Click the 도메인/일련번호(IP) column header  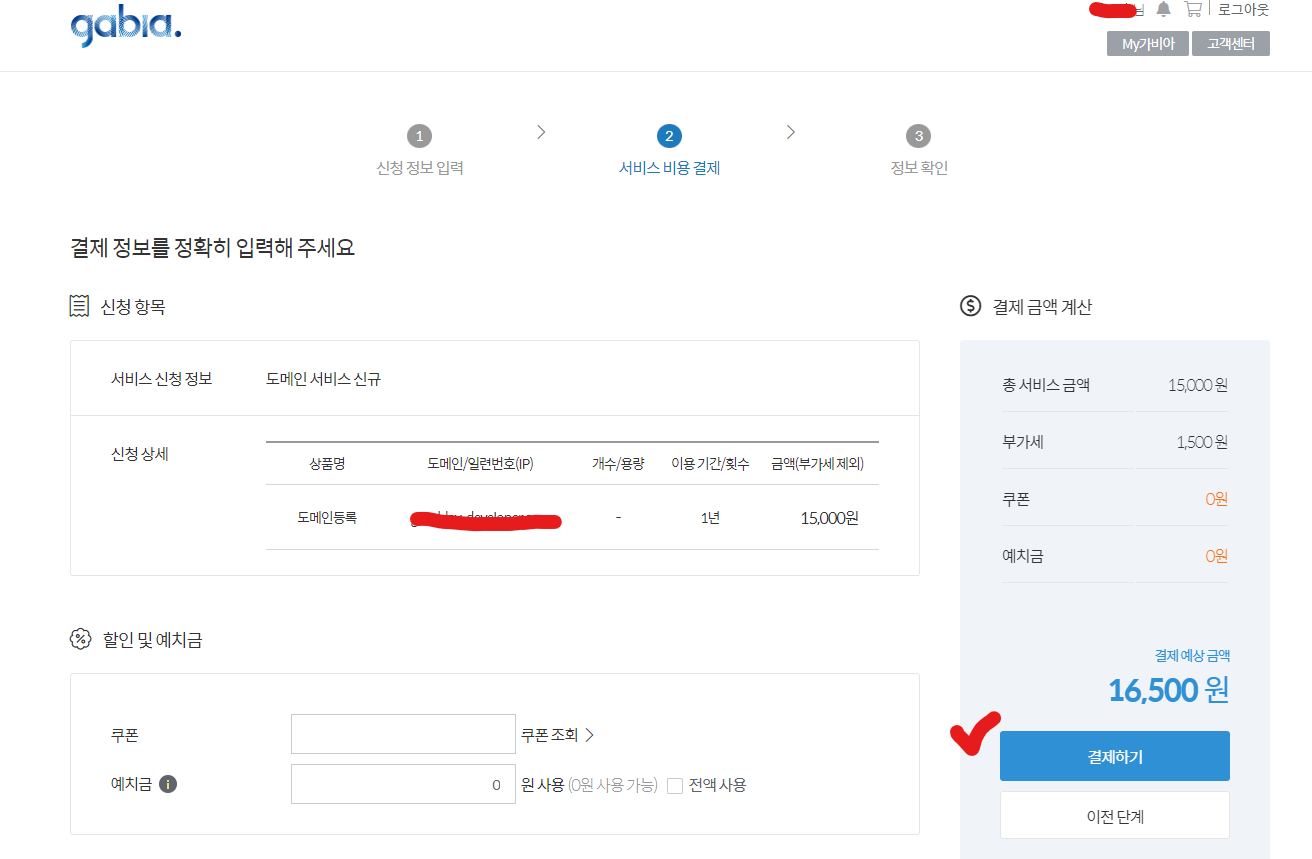coord(480,464)
